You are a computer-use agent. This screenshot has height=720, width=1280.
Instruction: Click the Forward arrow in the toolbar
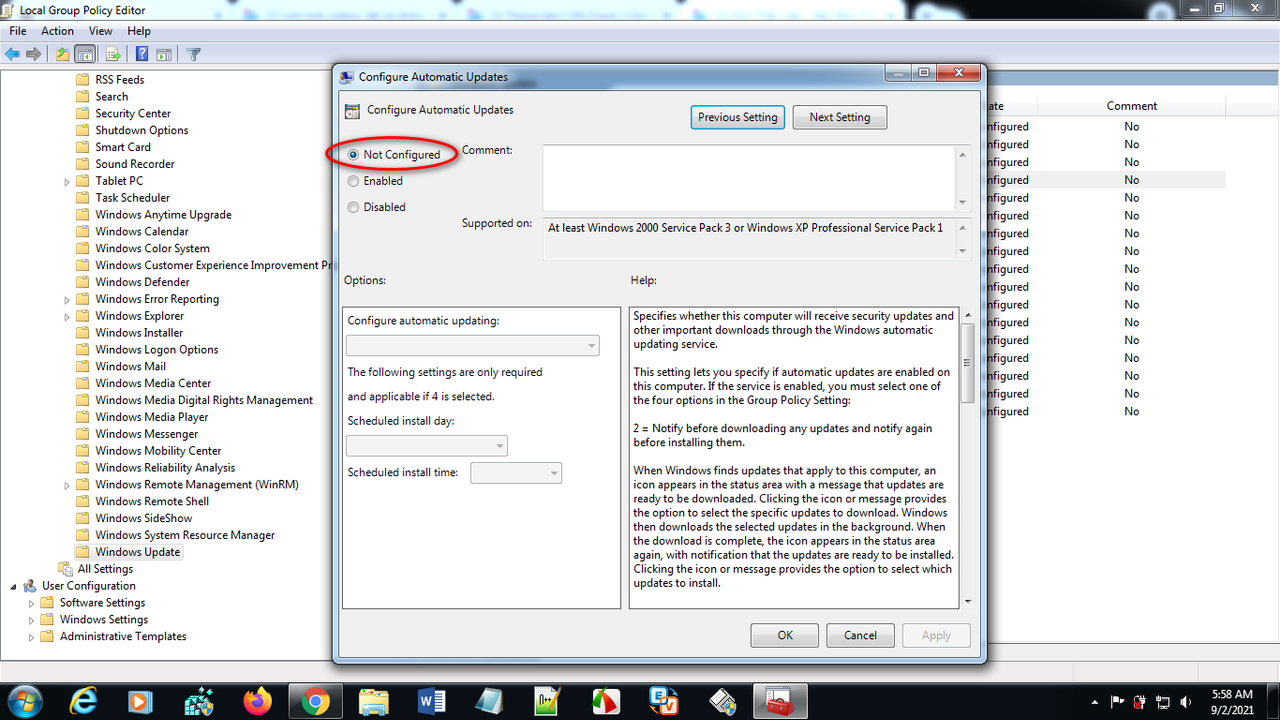pos(34,54)
